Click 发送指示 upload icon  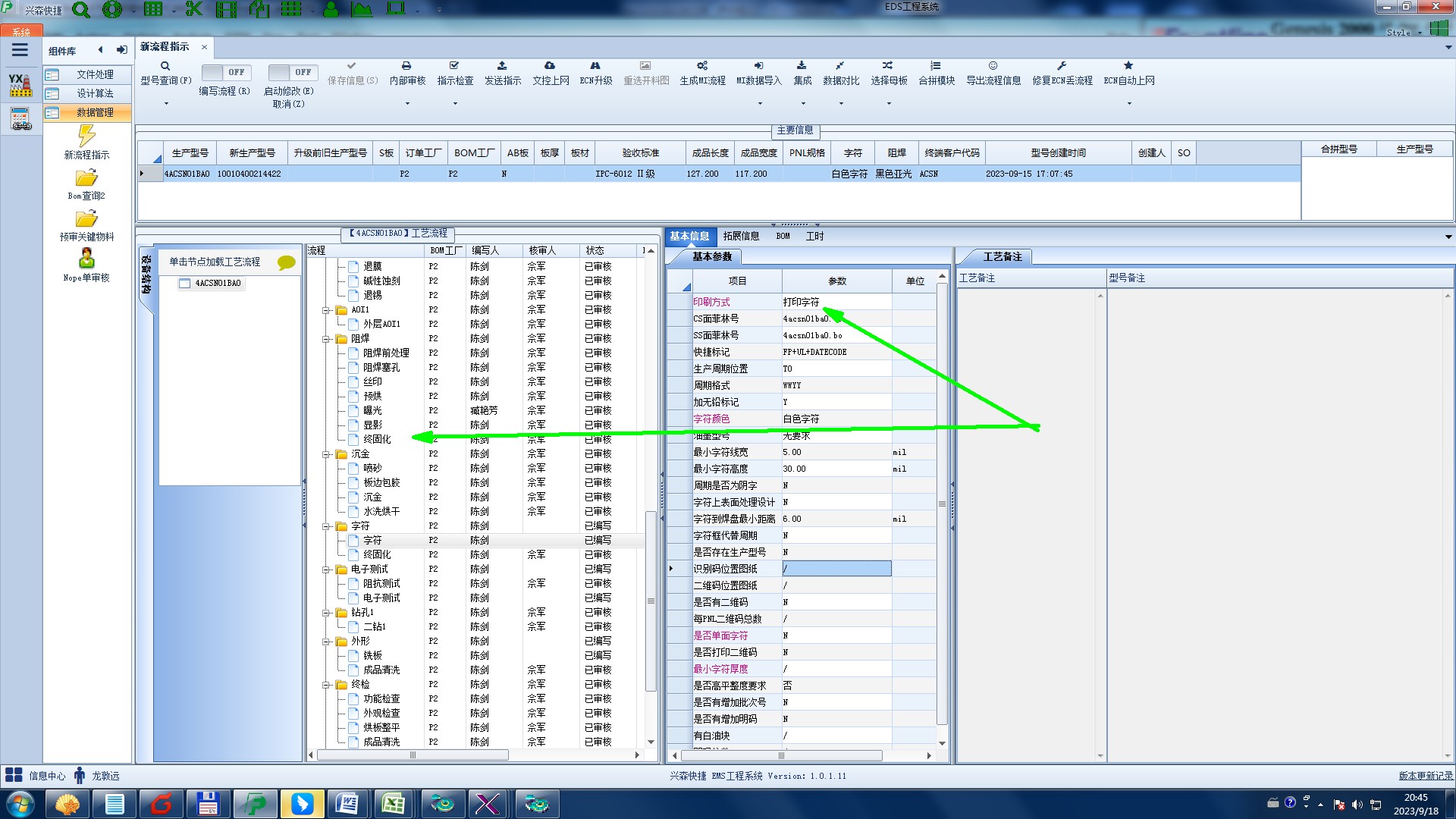(x=502, y=67)
